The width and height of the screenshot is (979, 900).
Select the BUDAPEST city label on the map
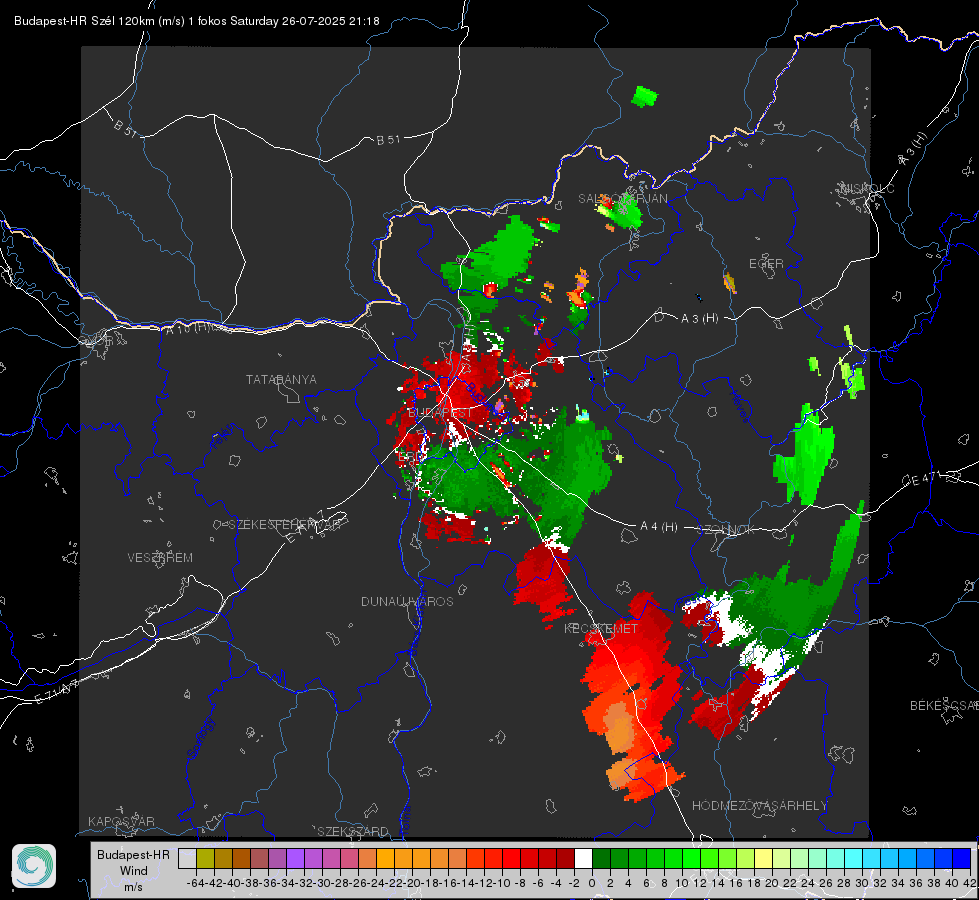440,413
